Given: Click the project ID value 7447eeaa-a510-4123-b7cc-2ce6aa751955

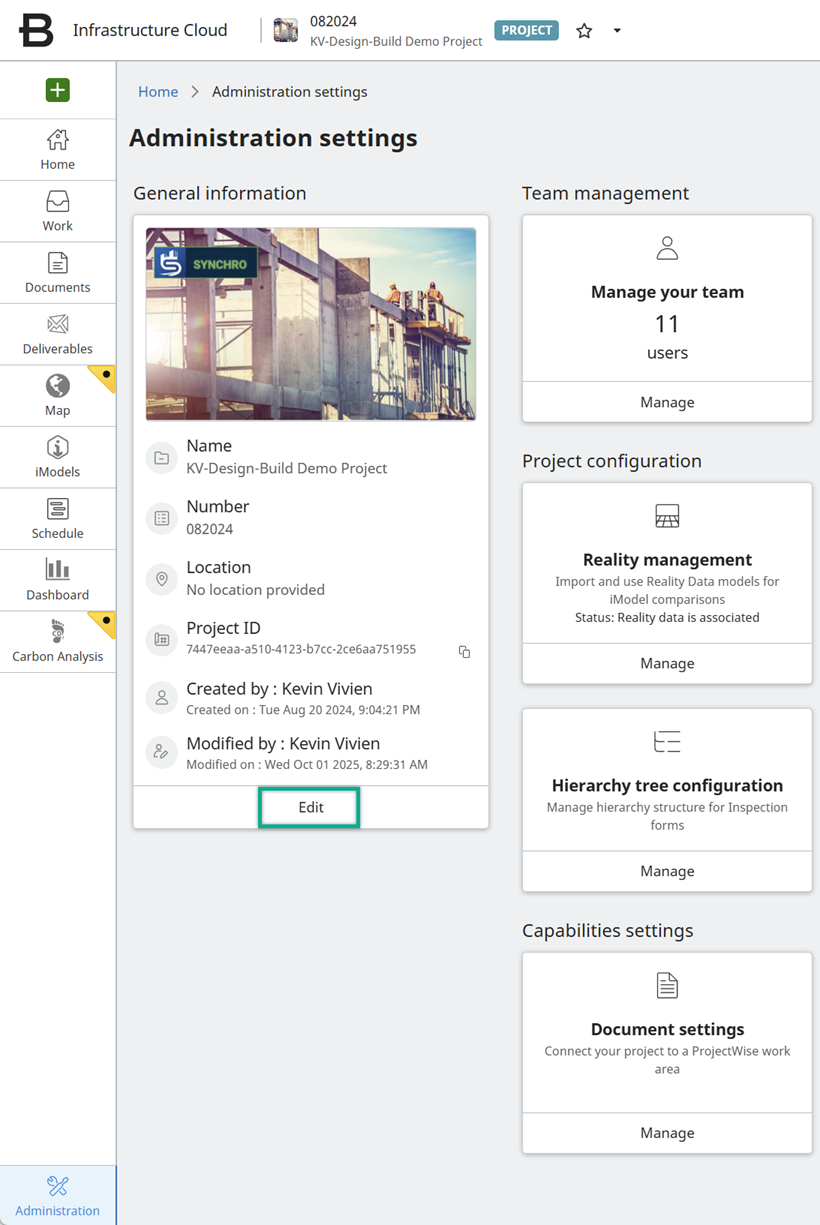Looking at the screenshot, I should [301, 649].
